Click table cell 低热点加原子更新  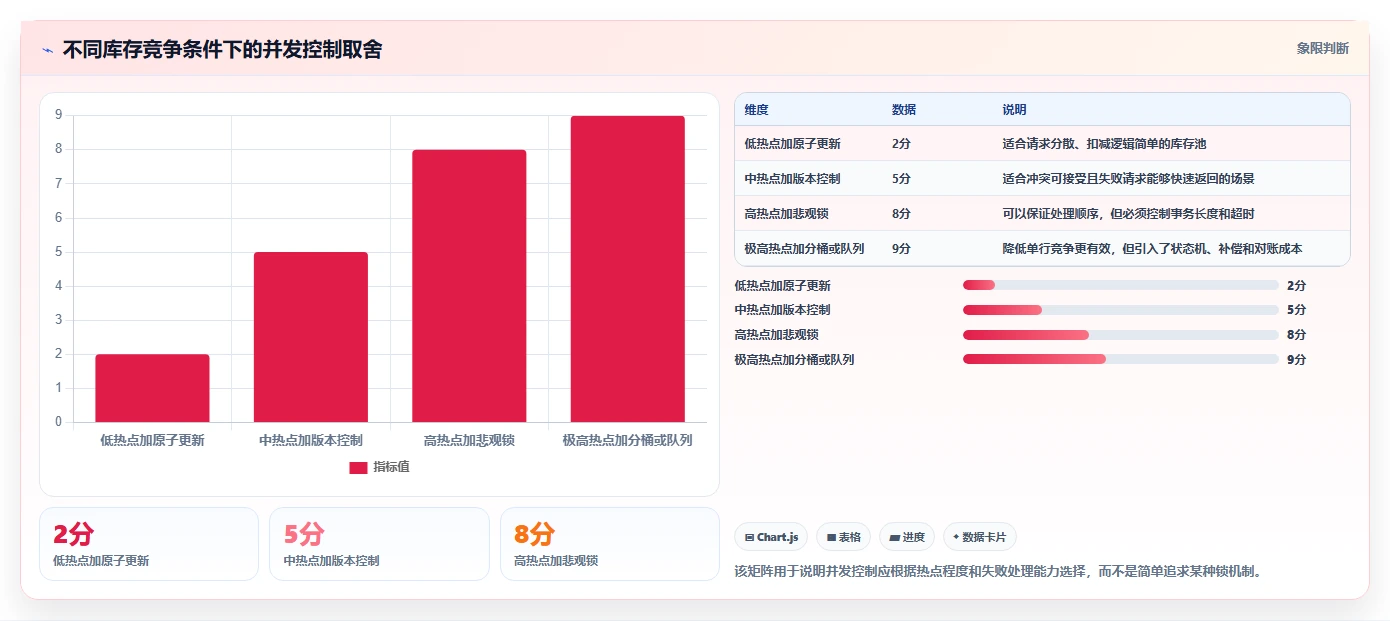[x=793, y=144]
